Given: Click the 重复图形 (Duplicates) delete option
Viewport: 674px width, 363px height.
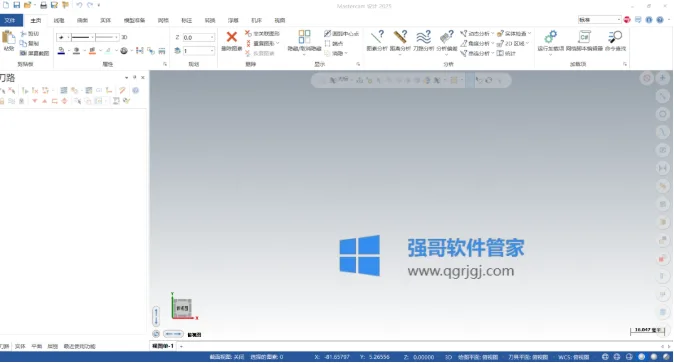Looking at the screenshot, I should (263, 43).
